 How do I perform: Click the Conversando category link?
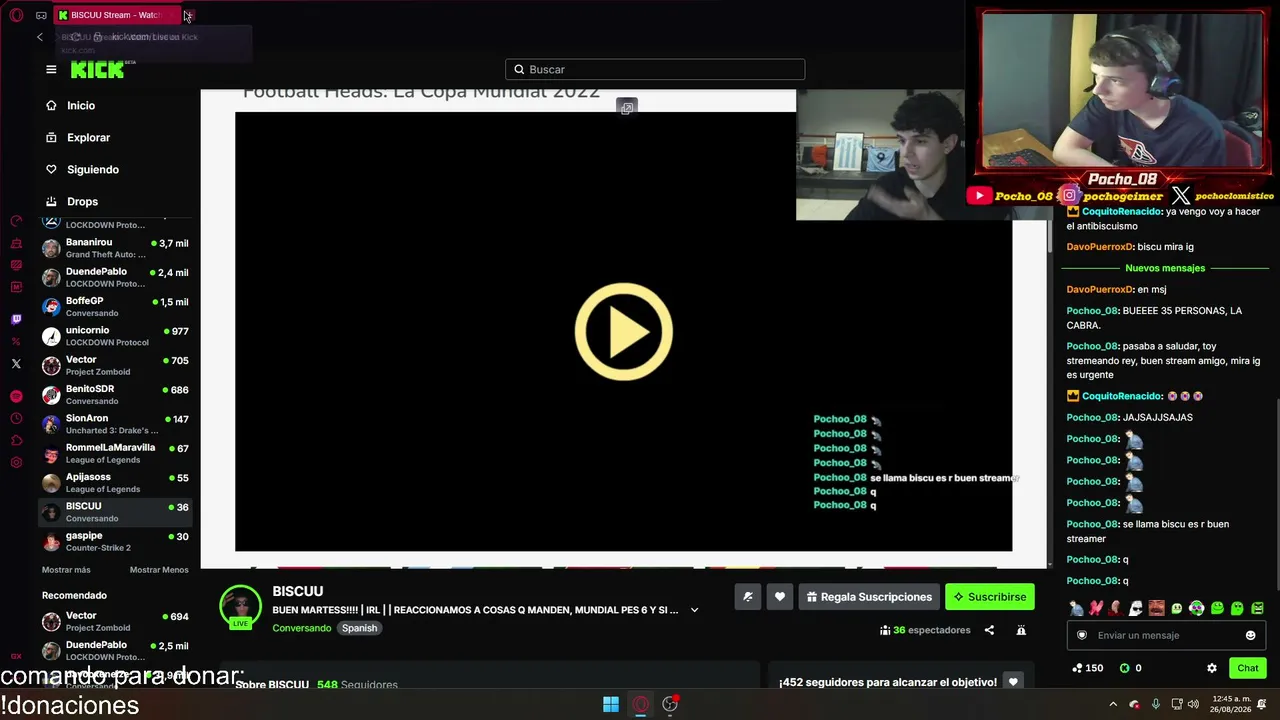point(301,628)
